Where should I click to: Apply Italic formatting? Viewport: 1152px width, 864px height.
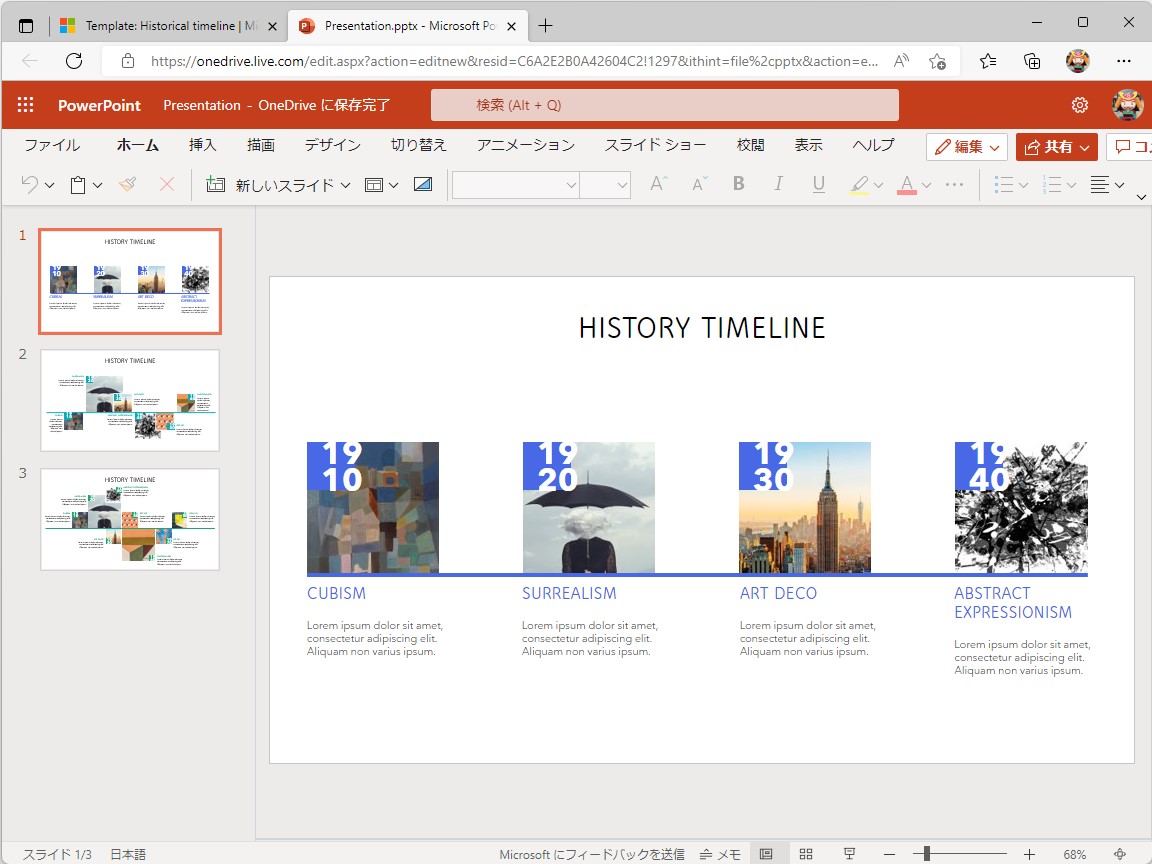(778, 184)
